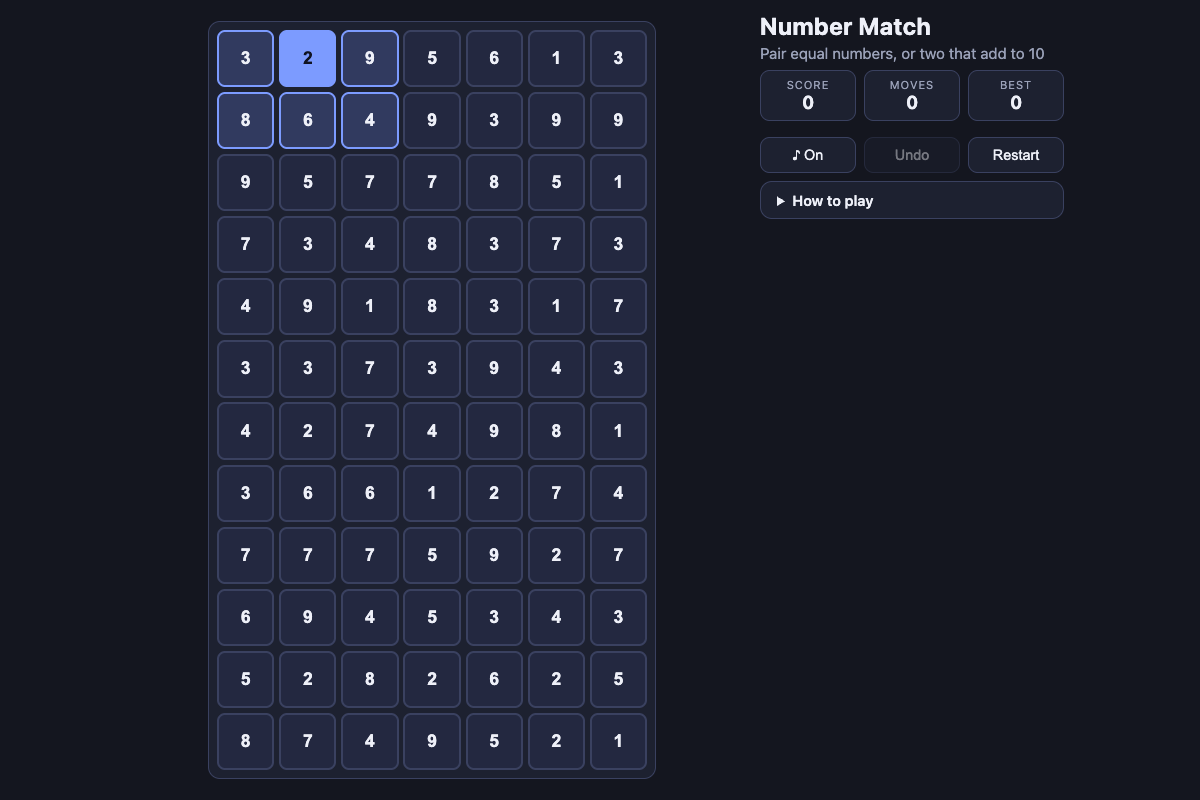Choose the 1 tile in the seventh row

click(618, 431)
